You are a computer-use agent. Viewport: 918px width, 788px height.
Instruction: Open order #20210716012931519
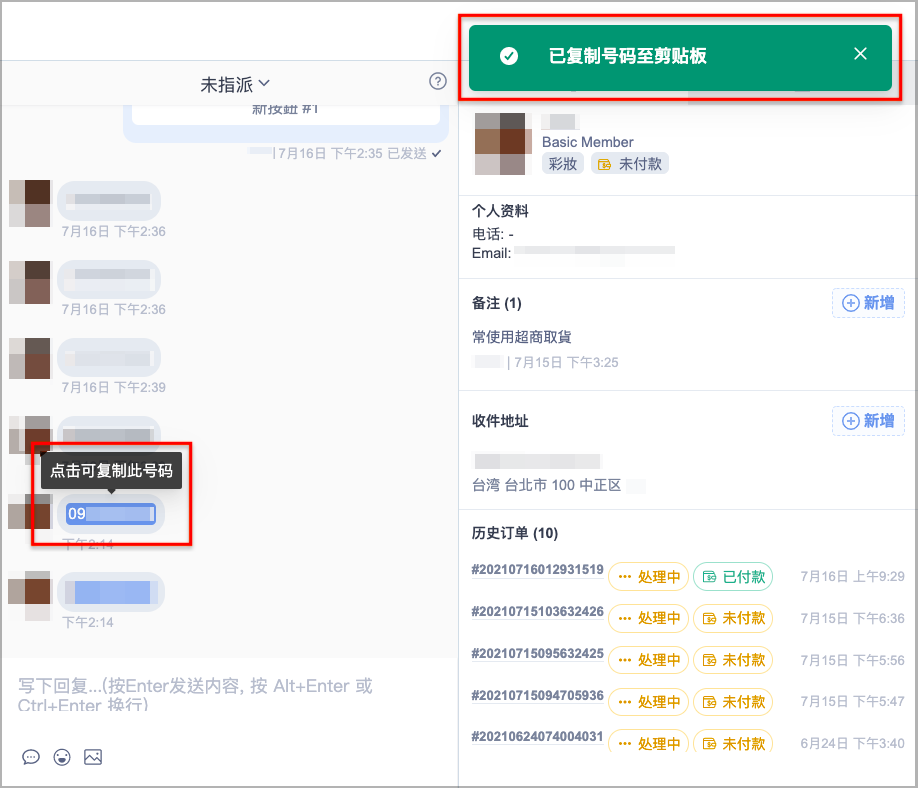pos(537,570)
